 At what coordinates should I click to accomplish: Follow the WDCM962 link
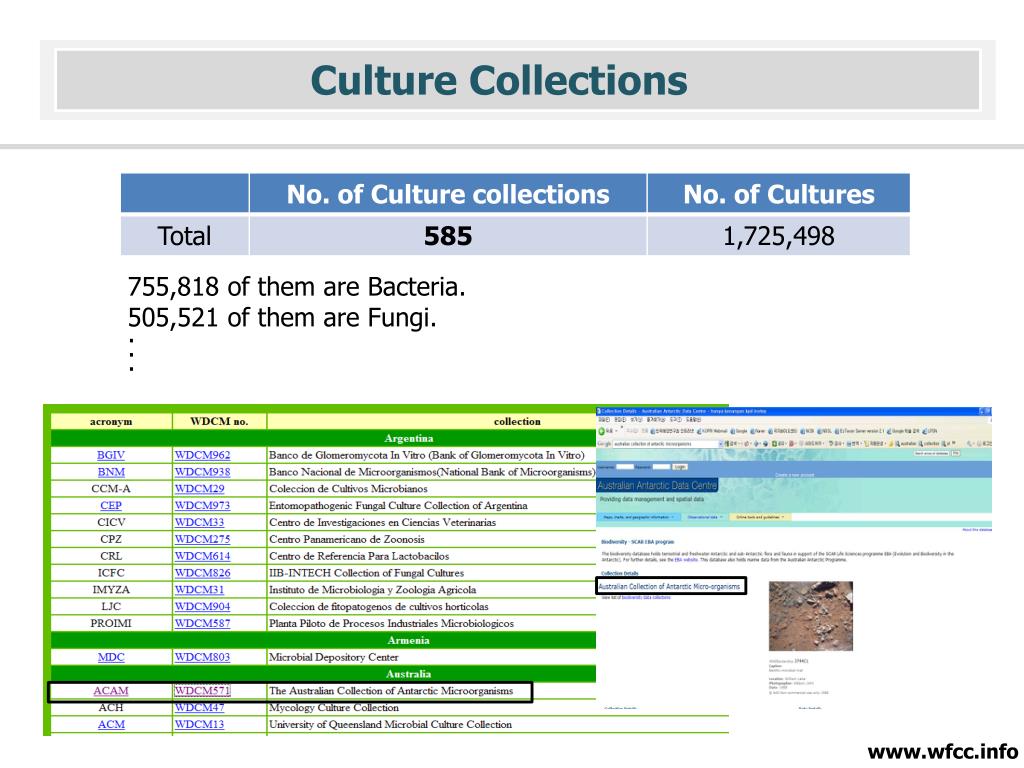[202, 455]
